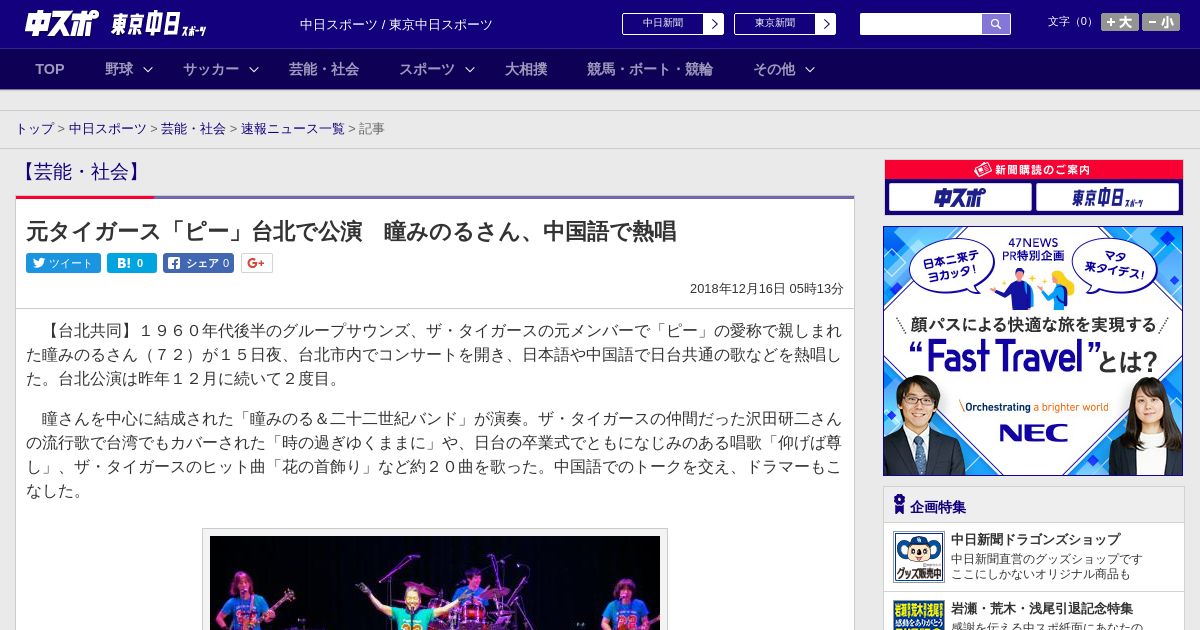Open the 東京新聞 site link button
Viewport: 1200px width, 630px height.
(775, 24)
